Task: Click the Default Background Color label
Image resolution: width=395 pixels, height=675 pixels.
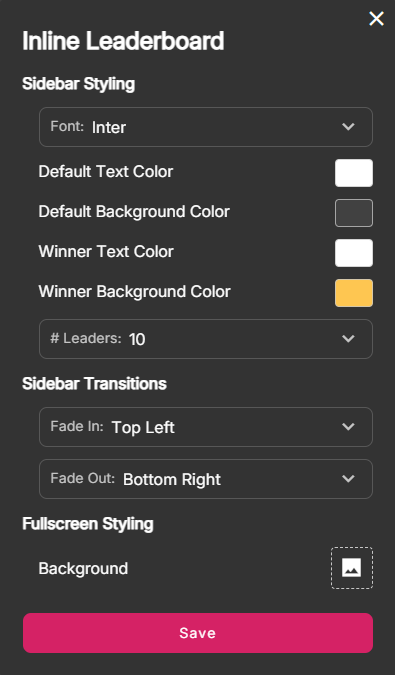Action: point(134,212)
